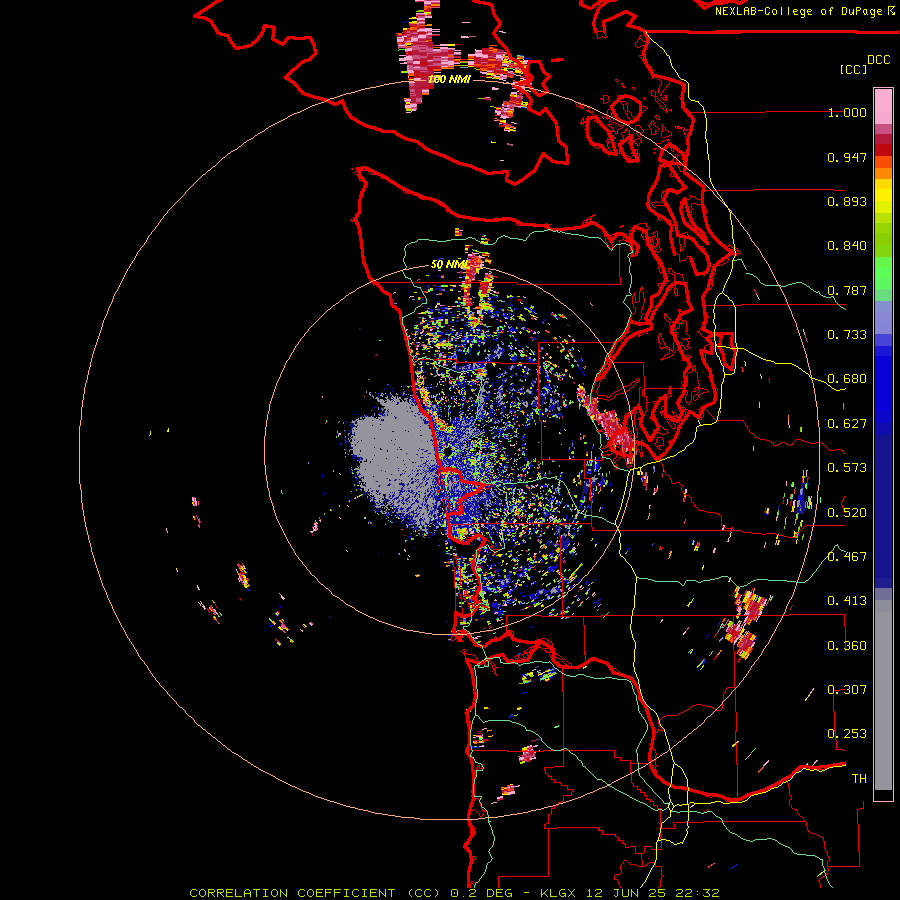Click the 50 NMI range ring label
Image resolution: width=900 pixels, height=900 pixels.
pyautogui.click(x=448, y=265)
